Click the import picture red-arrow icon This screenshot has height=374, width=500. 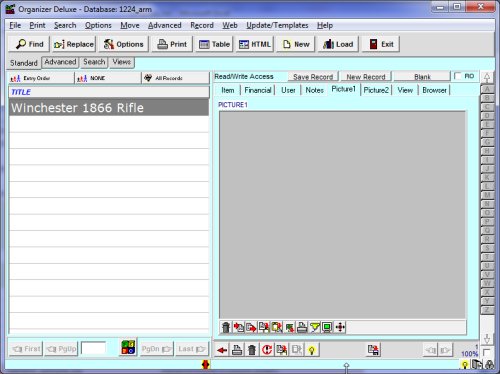pyautogui.click(x=239, y=327)
